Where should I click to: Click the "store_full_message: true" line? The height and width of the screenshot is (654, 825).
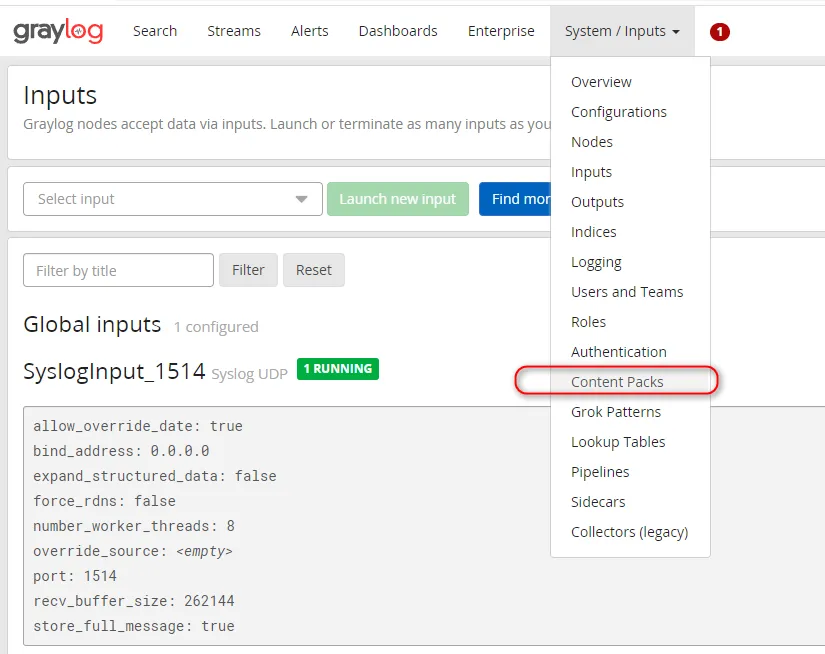pos(134,626)
